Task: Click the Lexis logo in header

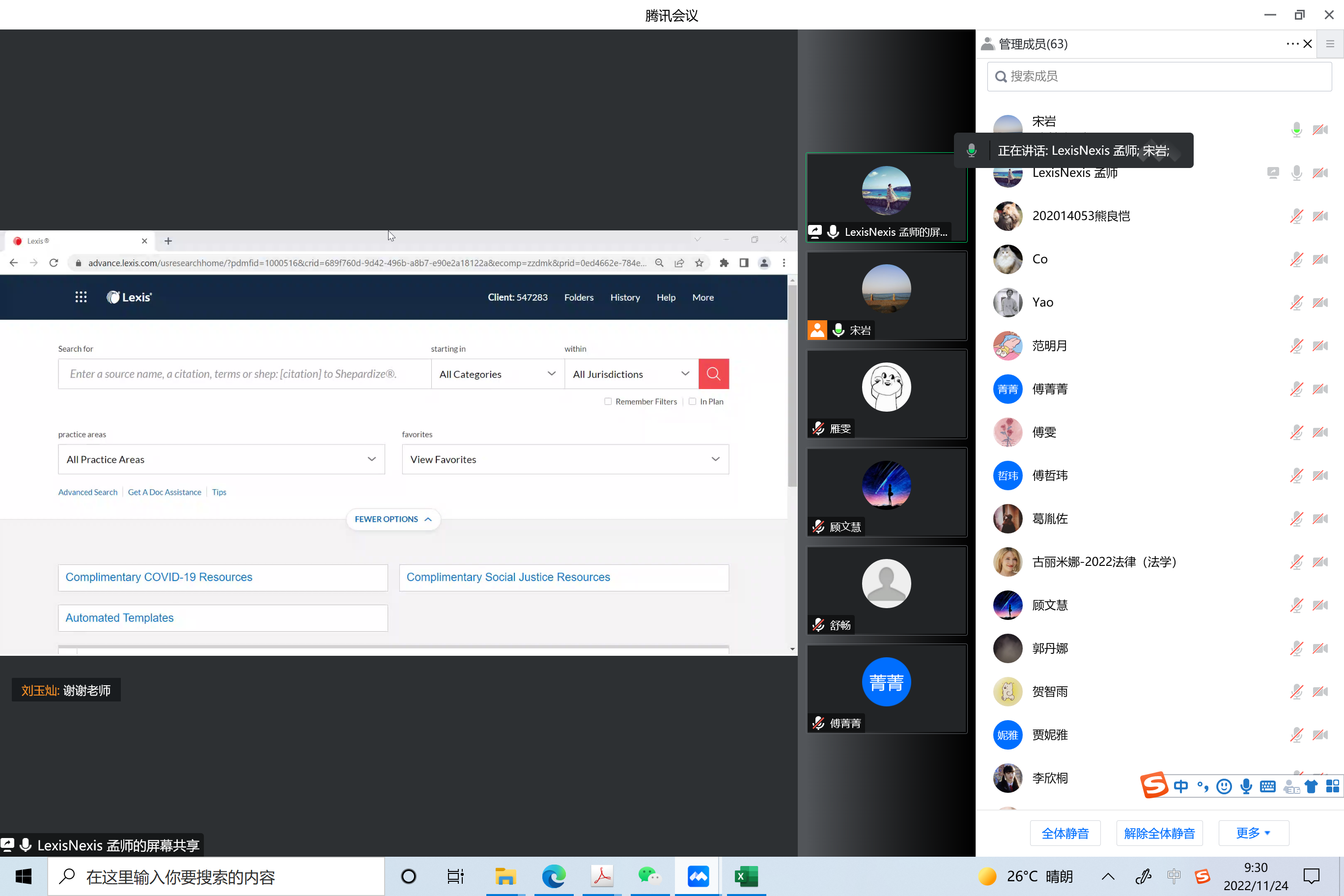Action: click(x=129, y=297)
